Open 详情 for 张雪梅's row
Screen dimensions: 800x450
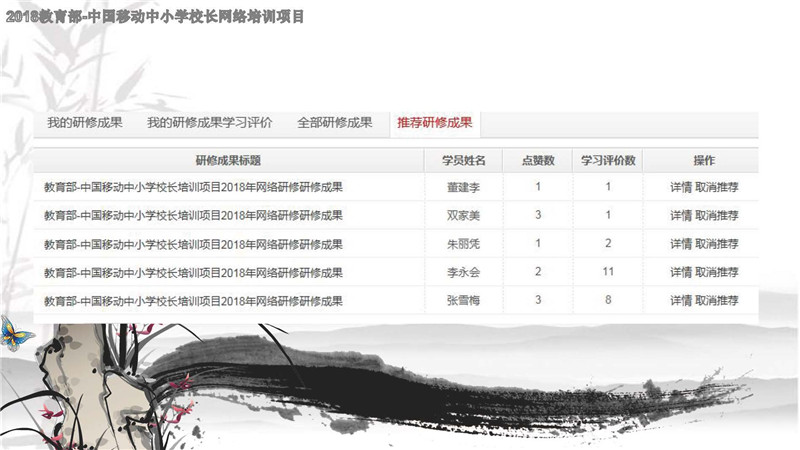tap(681, 301)
